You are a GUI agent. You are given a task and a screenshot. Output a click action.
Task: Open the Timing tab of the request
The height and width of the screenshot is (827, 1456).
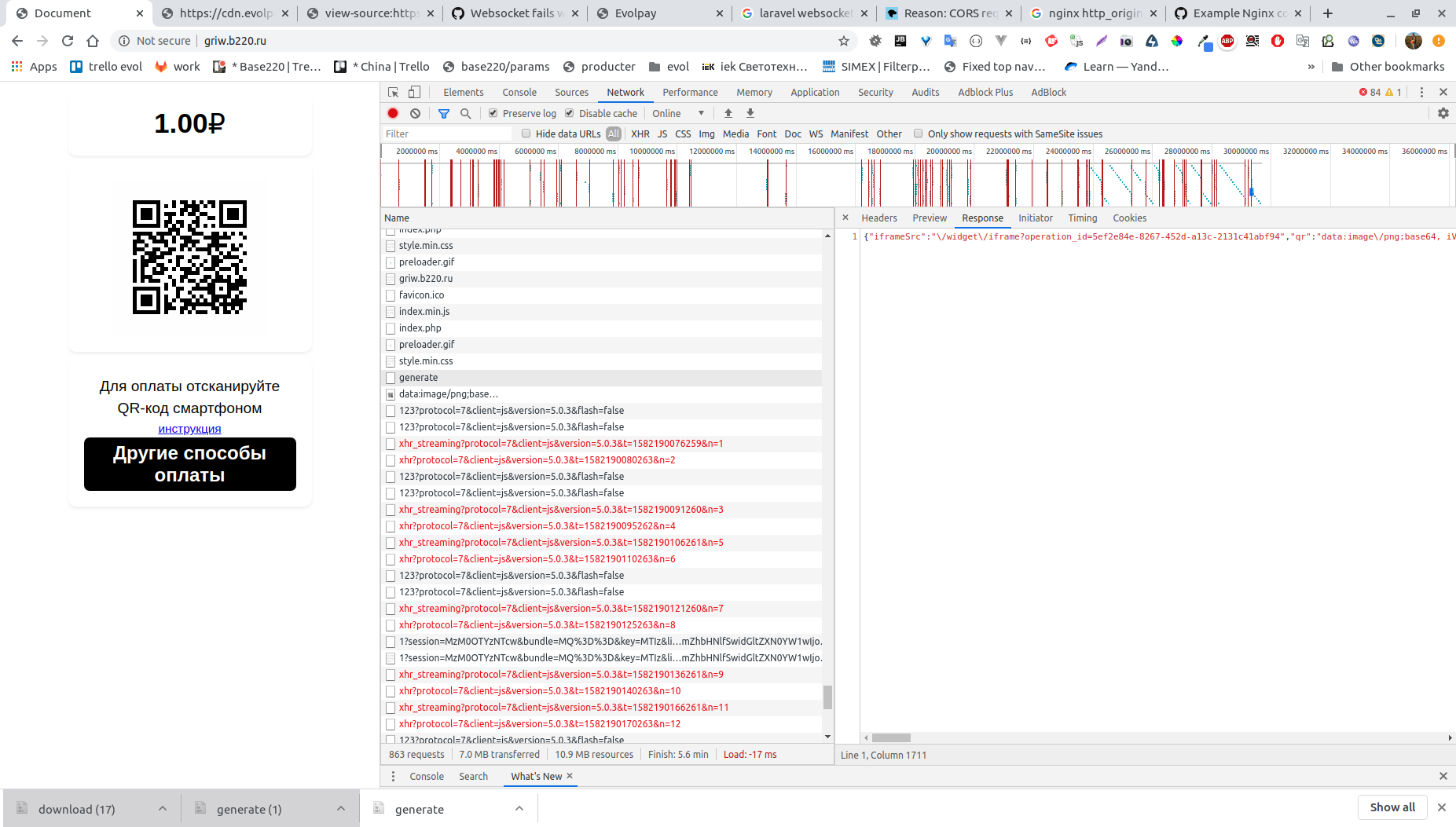pos(1082,218)
